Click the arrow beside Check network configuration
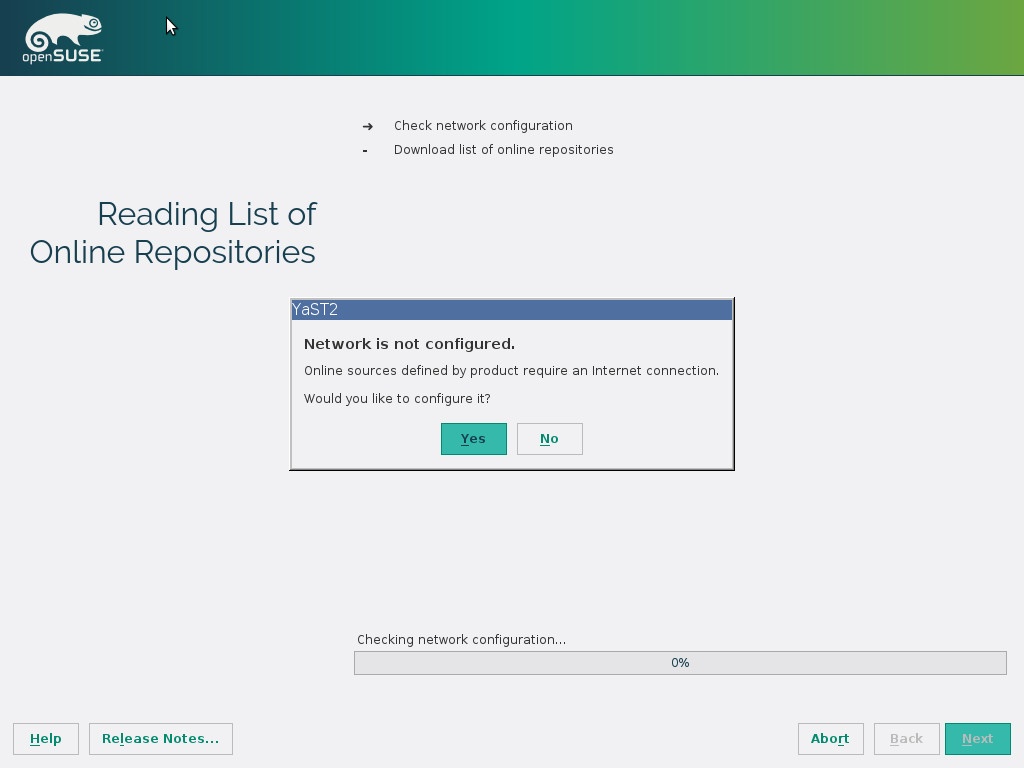The image size is (1024, 768). pos(368,126)
